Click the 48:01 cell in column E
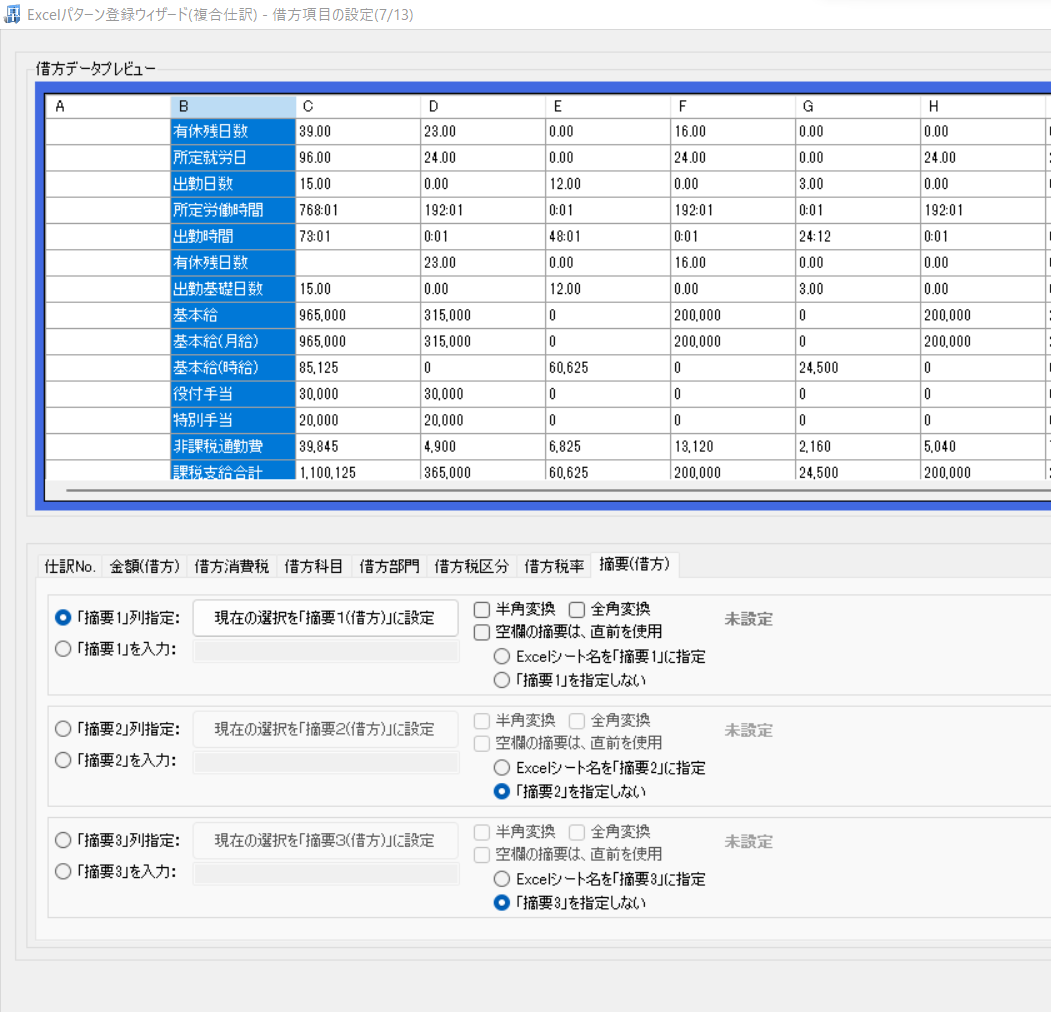This screenshot has height=1012, width=1051. 608,236
